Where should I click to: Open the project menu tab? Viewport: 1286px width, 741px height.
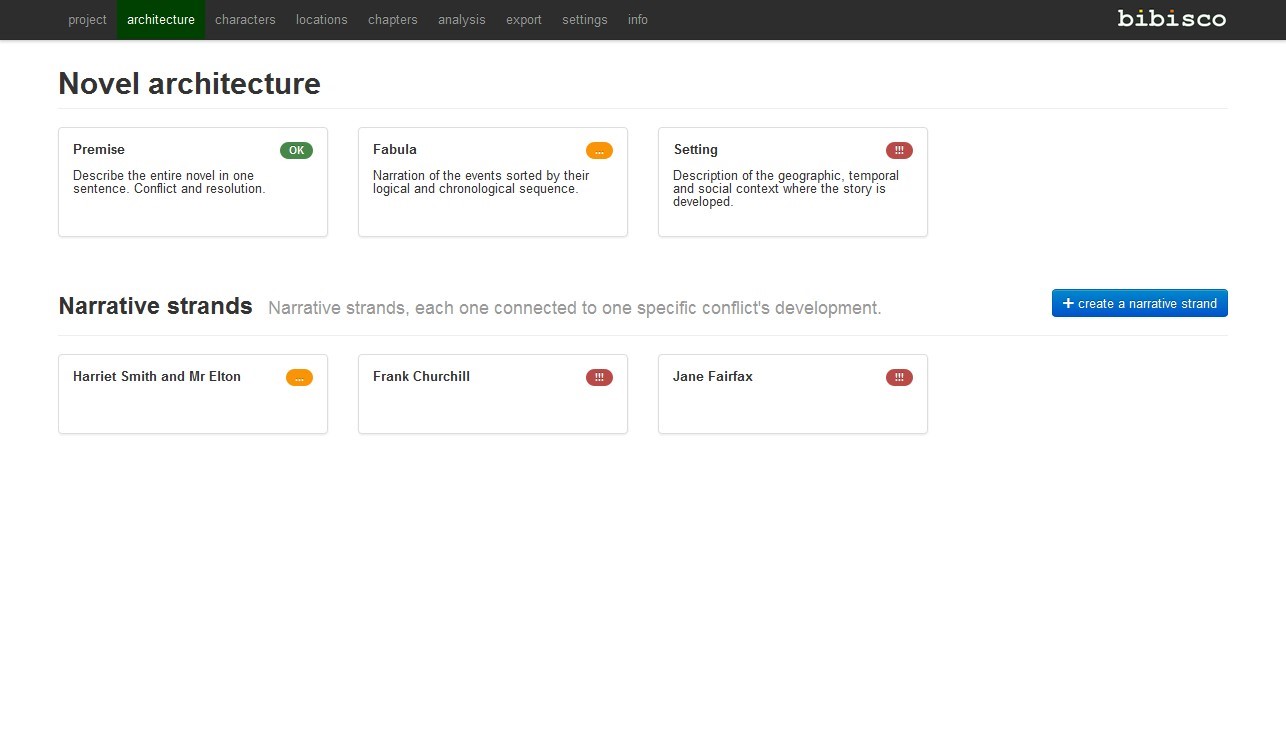87,20
